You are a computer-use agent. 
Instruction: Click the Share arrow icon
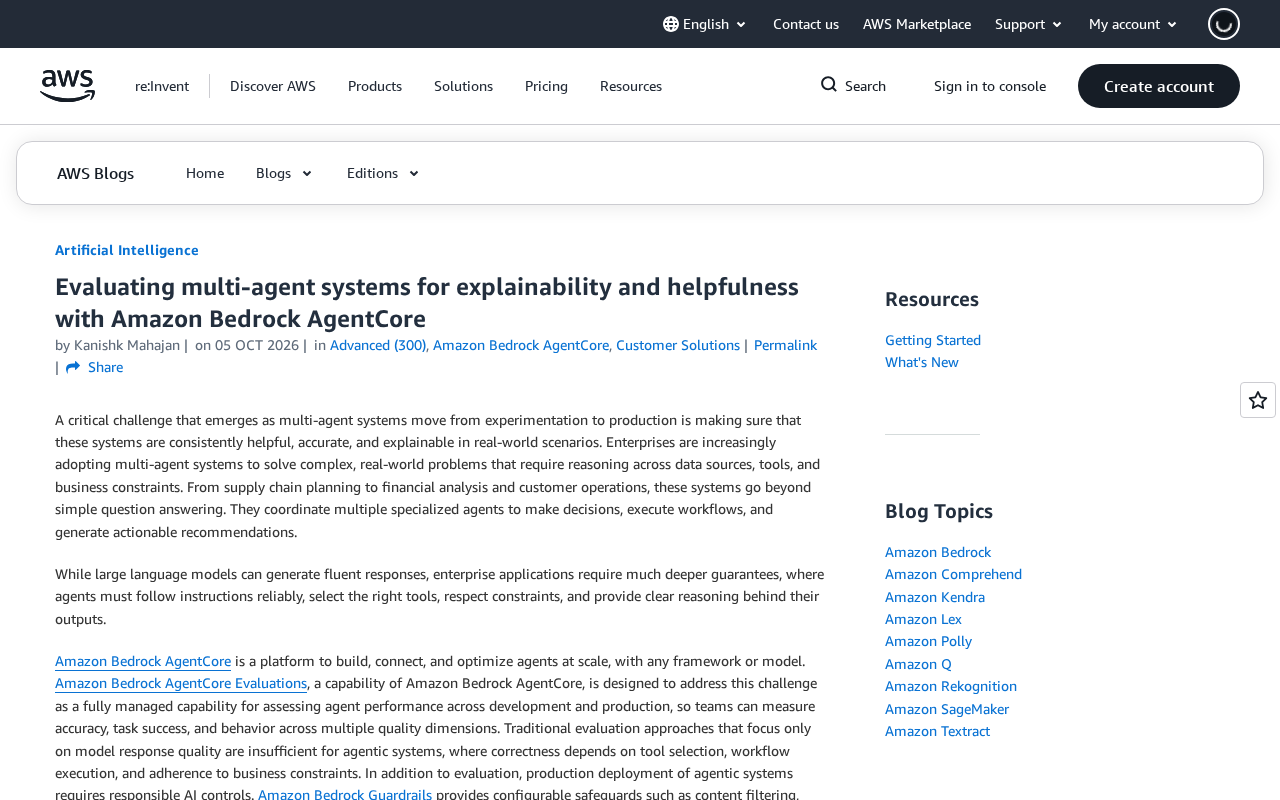pos(73,368)
